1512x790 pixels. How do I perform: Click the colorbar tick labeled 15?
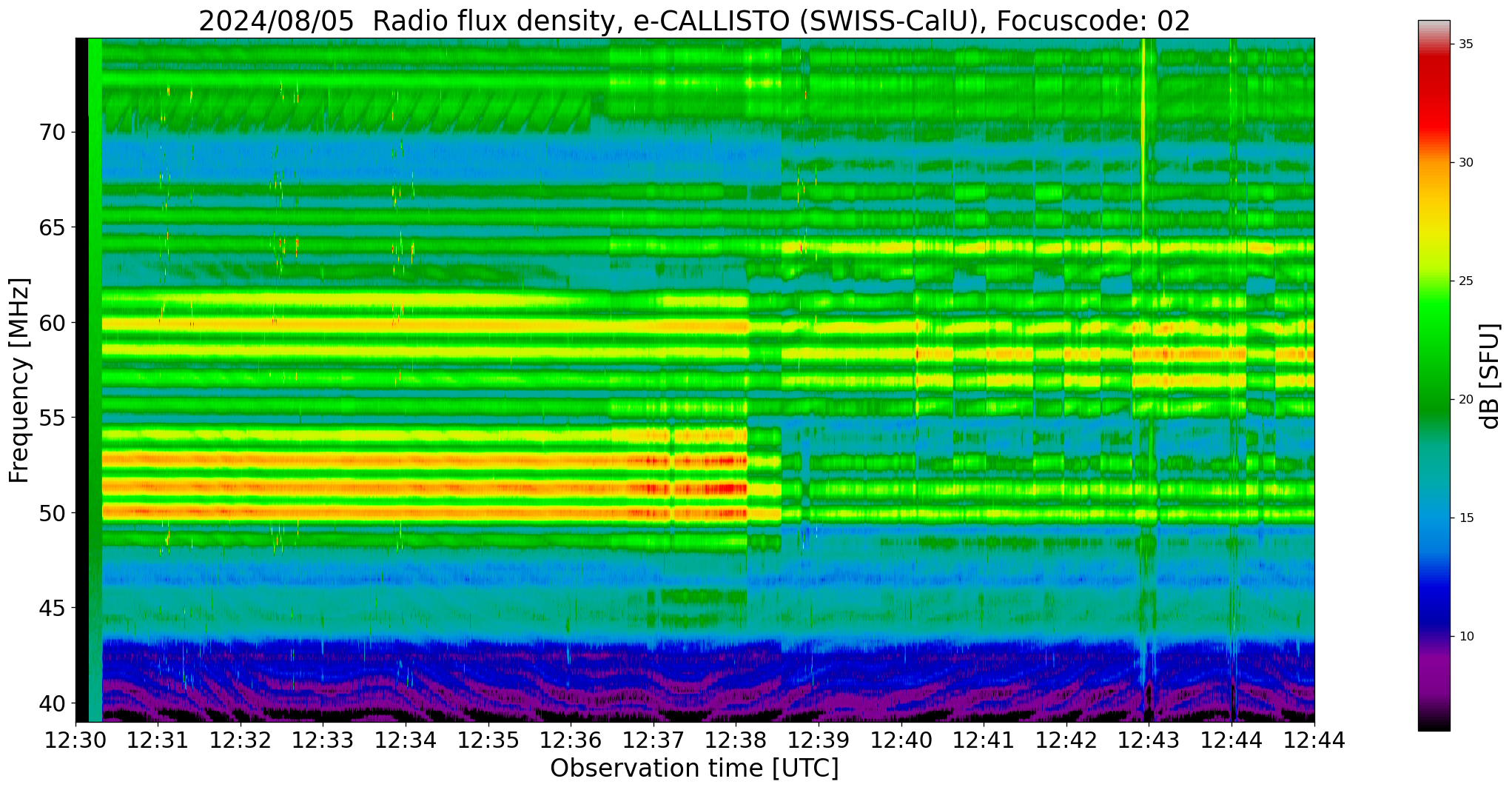tap(1465, 518)
